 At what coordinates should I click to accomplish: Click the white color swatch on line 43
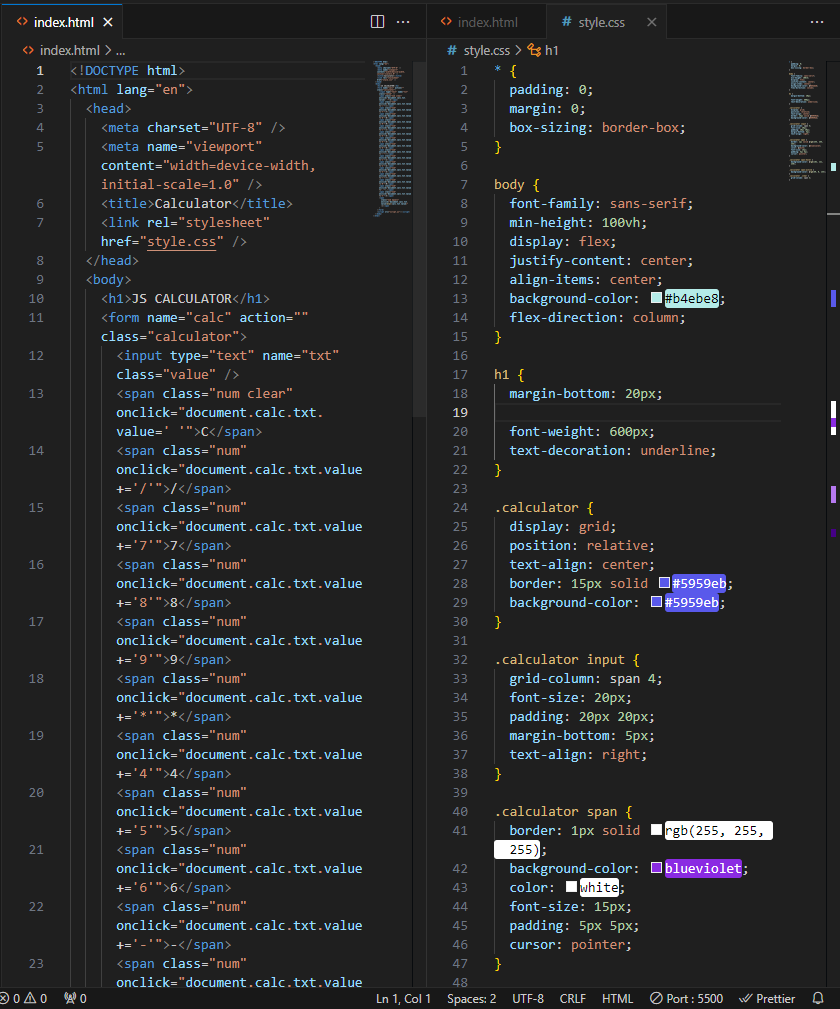coord(571,887)
